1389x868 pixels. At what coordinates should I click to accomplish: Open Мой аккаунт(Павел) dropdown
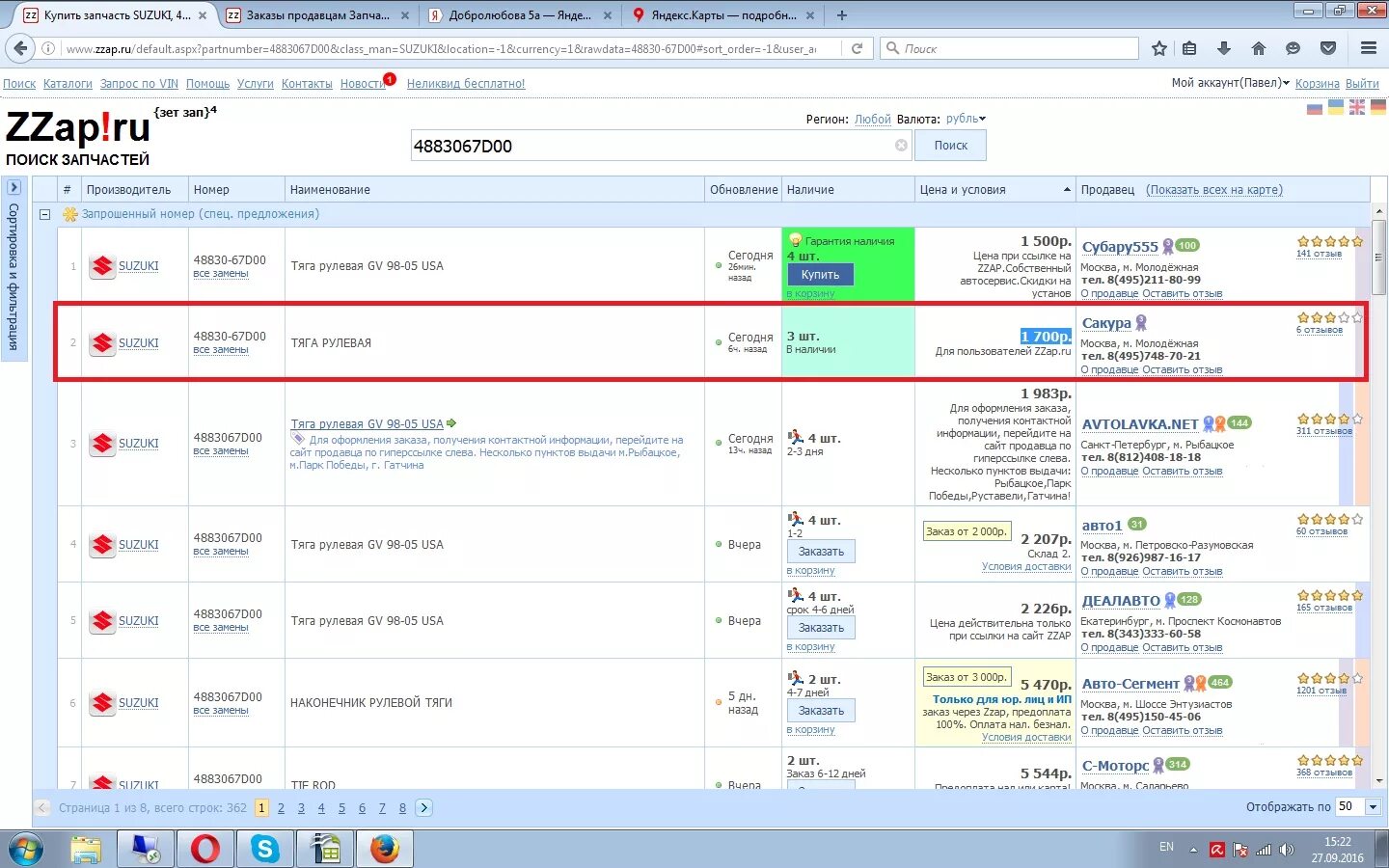tap(1230, 83)
